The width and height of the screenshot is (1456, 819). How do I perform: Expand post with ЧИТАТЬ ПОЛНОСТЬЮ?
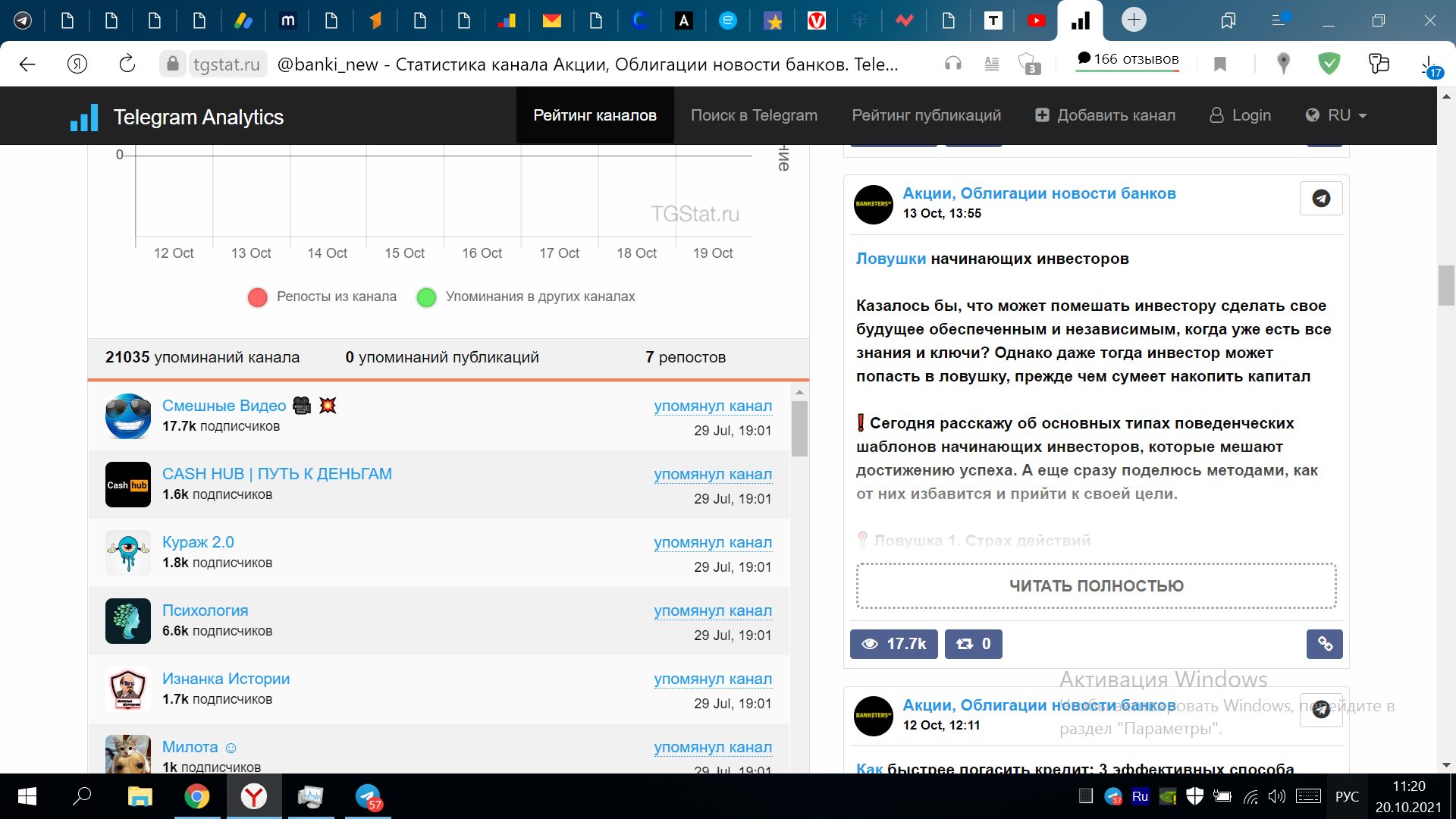(x=1096, y=585)
